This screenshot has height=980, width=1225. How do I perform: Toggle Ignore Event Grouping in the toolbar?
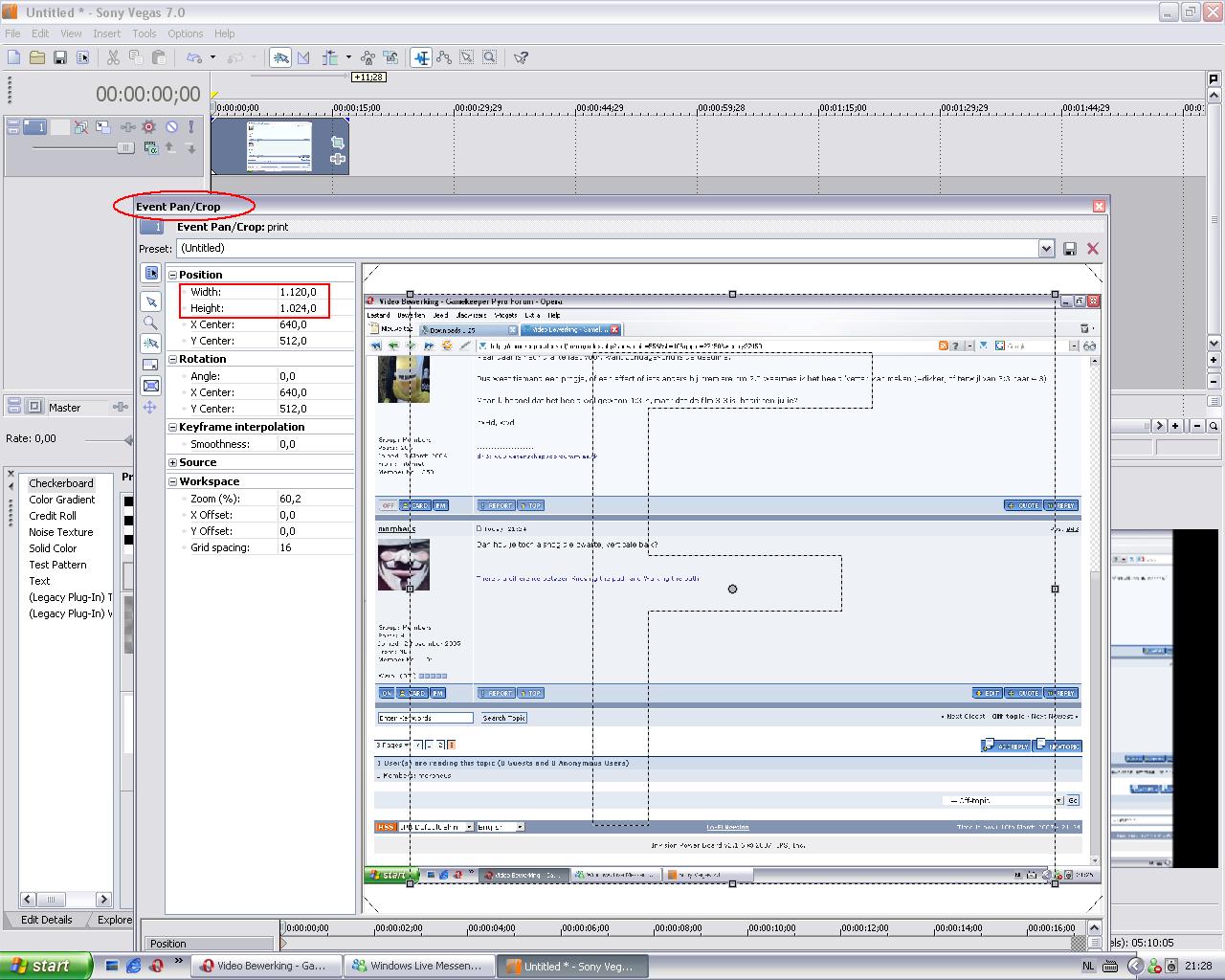pyautogui.click(x=390, y=57)
